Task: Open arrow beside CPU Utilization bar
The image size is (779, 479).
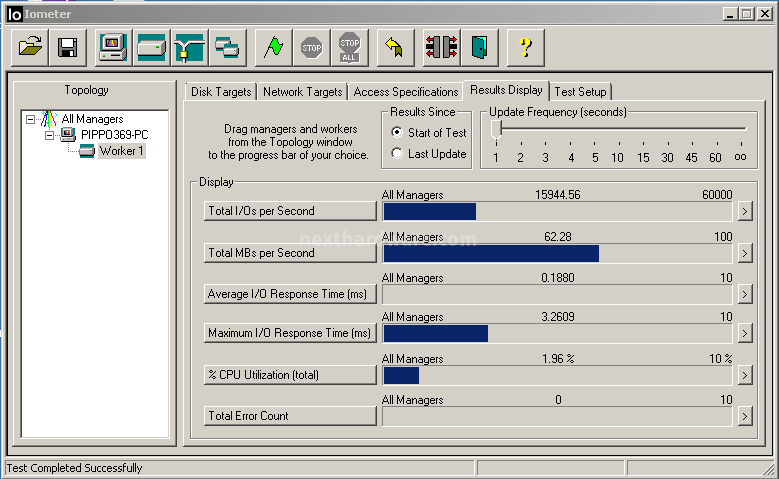Action: tap(744, 376)
